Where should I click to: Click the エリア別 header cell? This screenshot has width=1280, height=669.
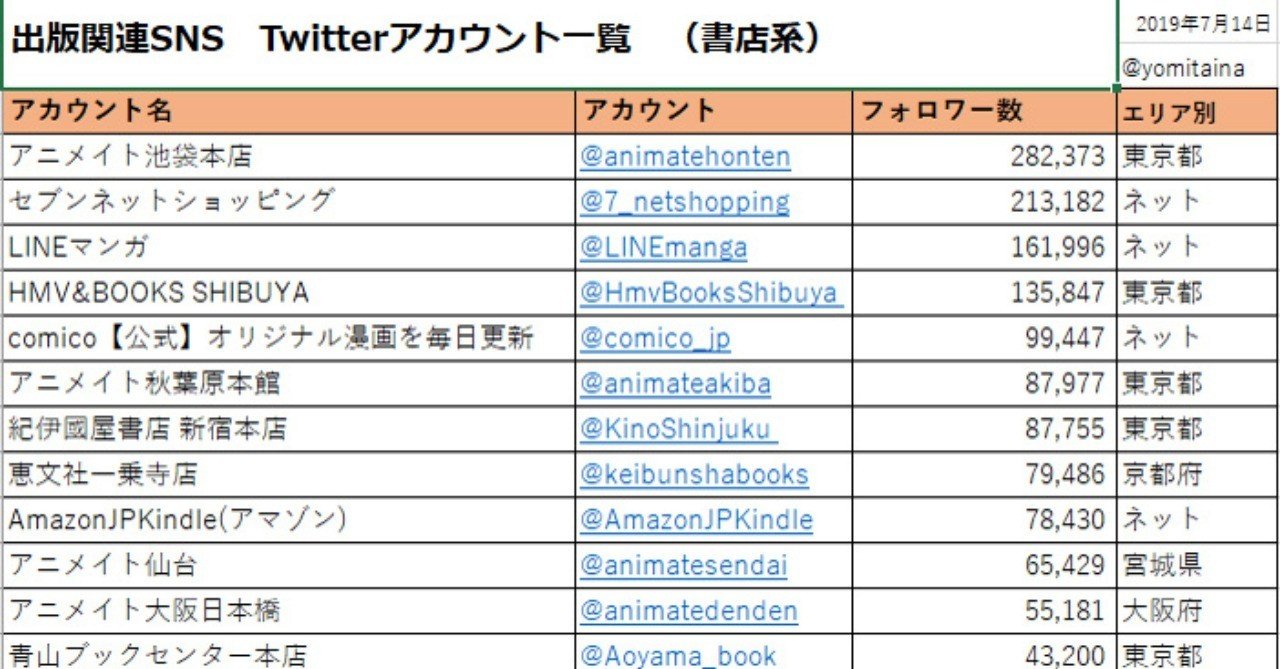[1197, 112]
